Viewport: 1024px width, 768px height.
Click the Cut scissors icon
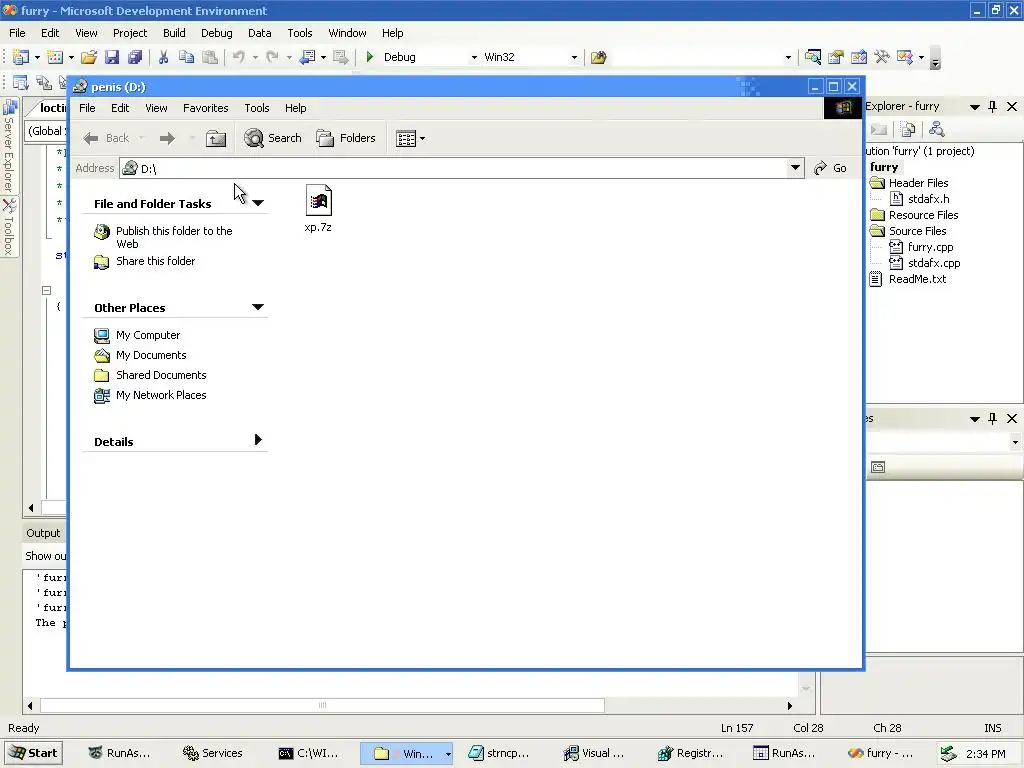tap(163, 57)
